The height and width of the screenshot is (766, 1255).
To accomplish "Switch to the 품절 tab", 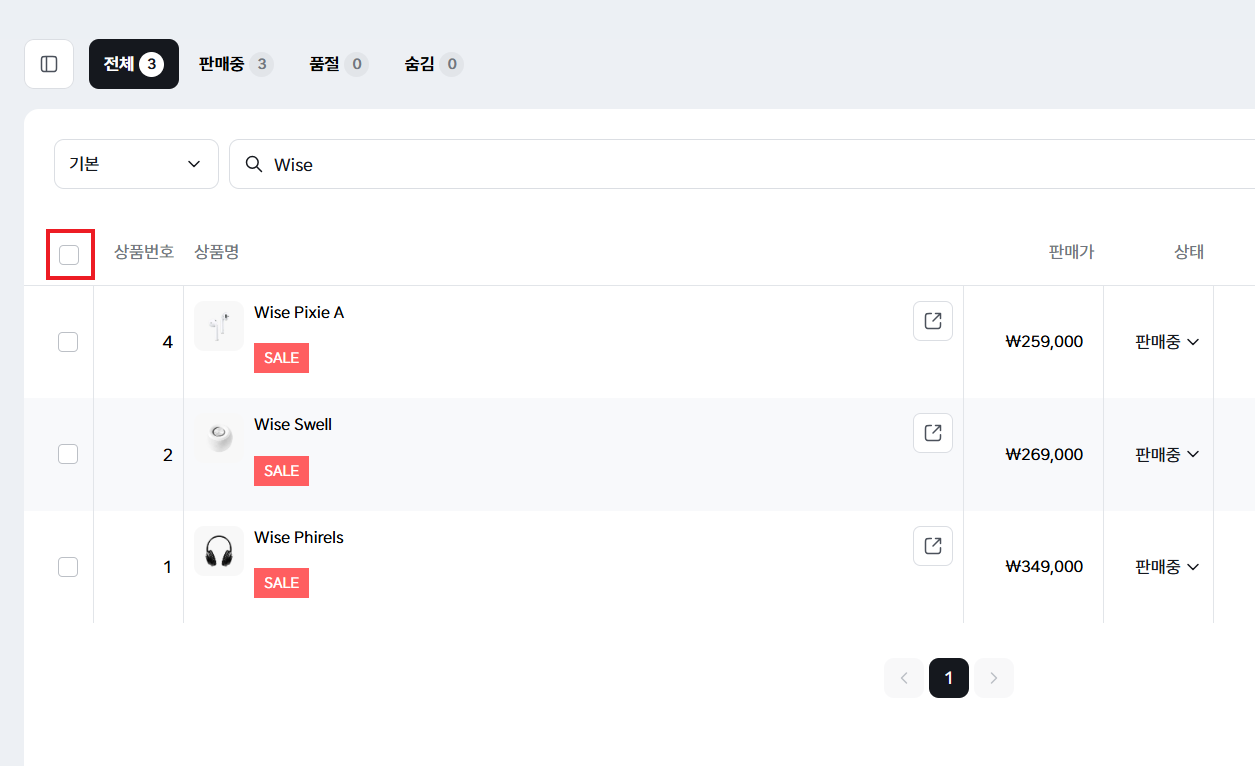I will point(339,64).
